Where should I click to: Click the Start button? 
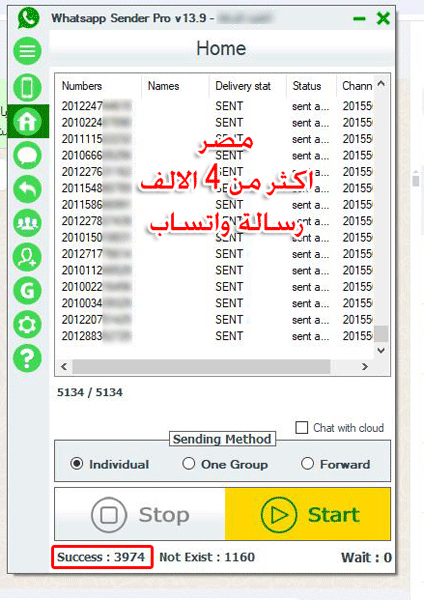(308, 514)
